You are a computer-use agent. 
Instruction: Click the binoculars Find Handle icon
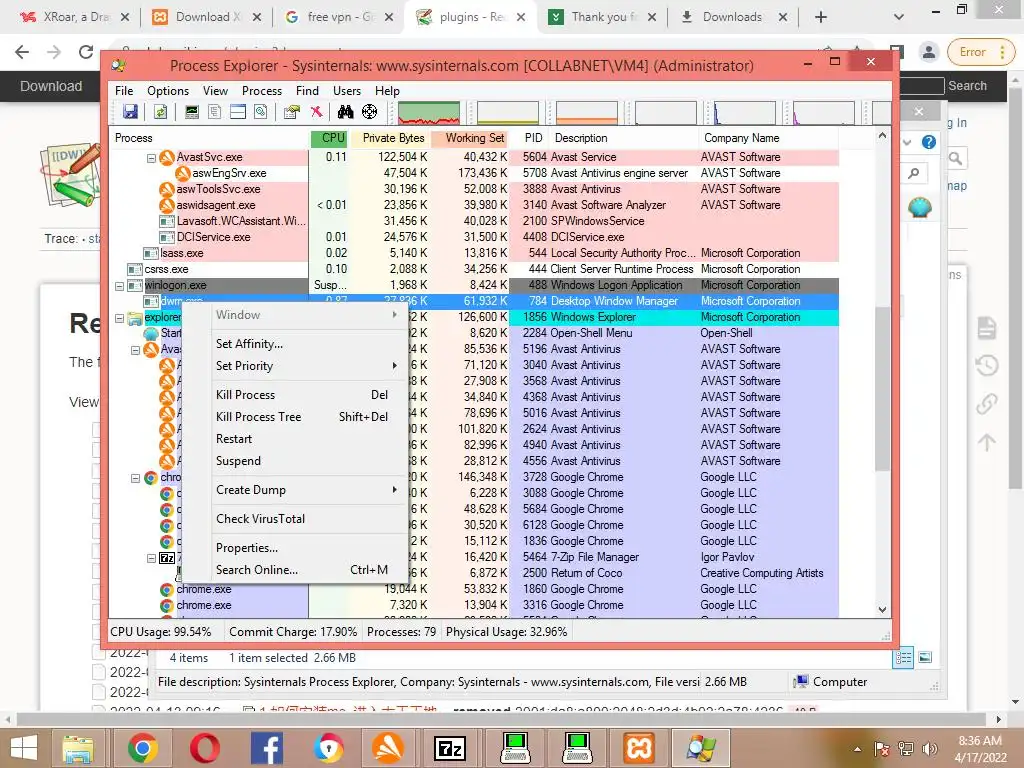click(345, 112)
